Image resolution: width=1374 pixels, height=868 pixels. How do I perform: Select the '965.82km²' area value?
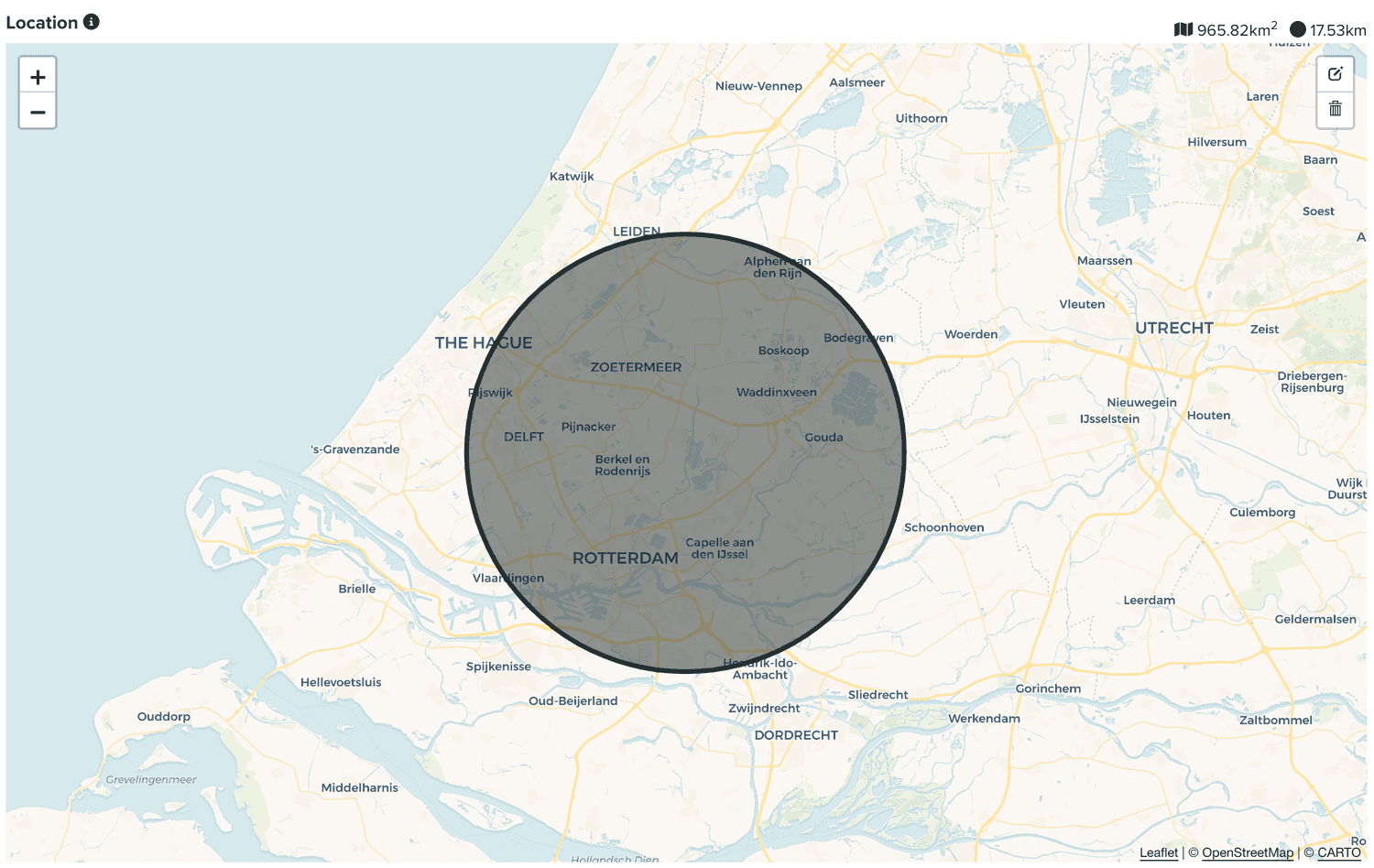coord(1238,29)
